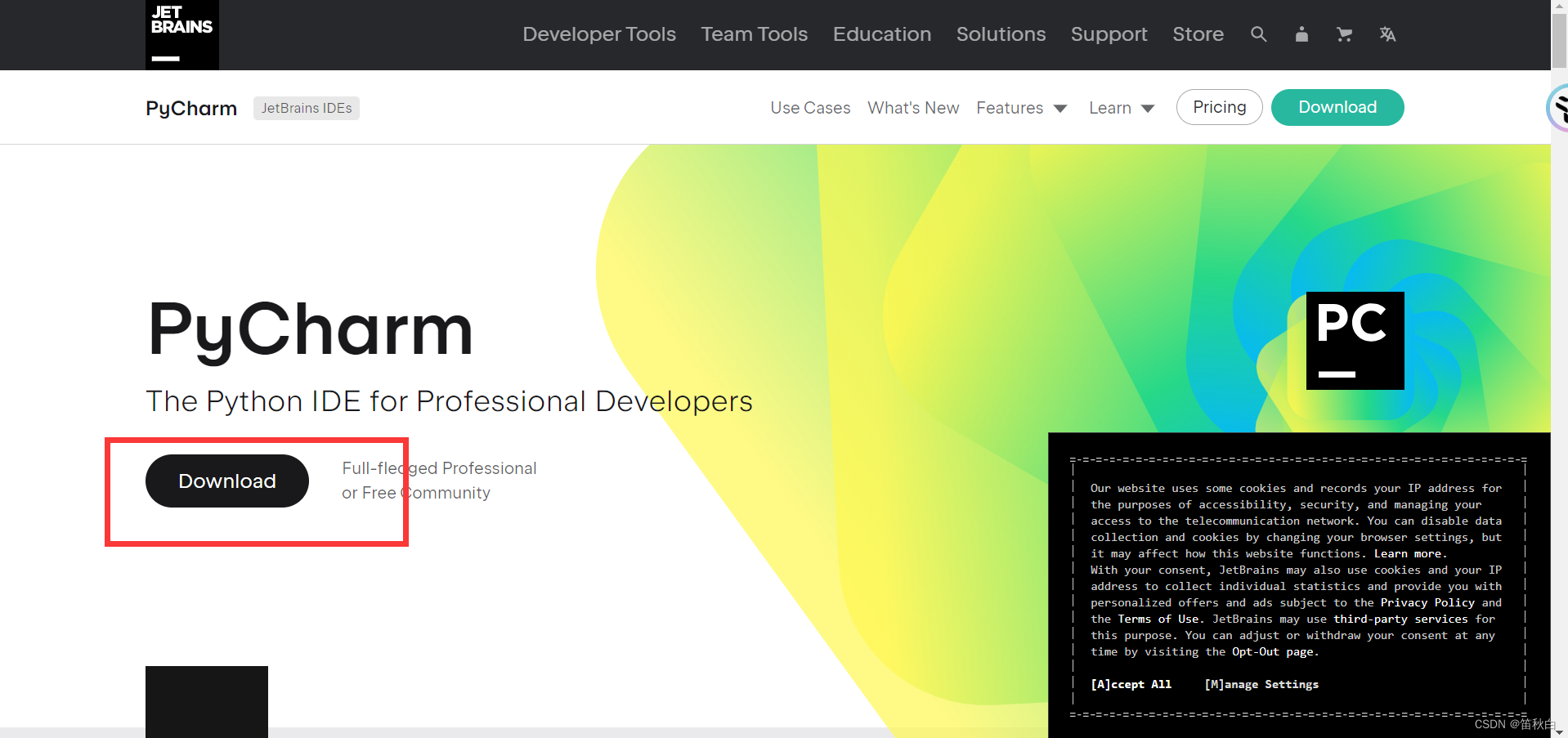This screenshot has height=738, width=1568.
Task: Click the PyCharm hero heading
Action: 310,331
